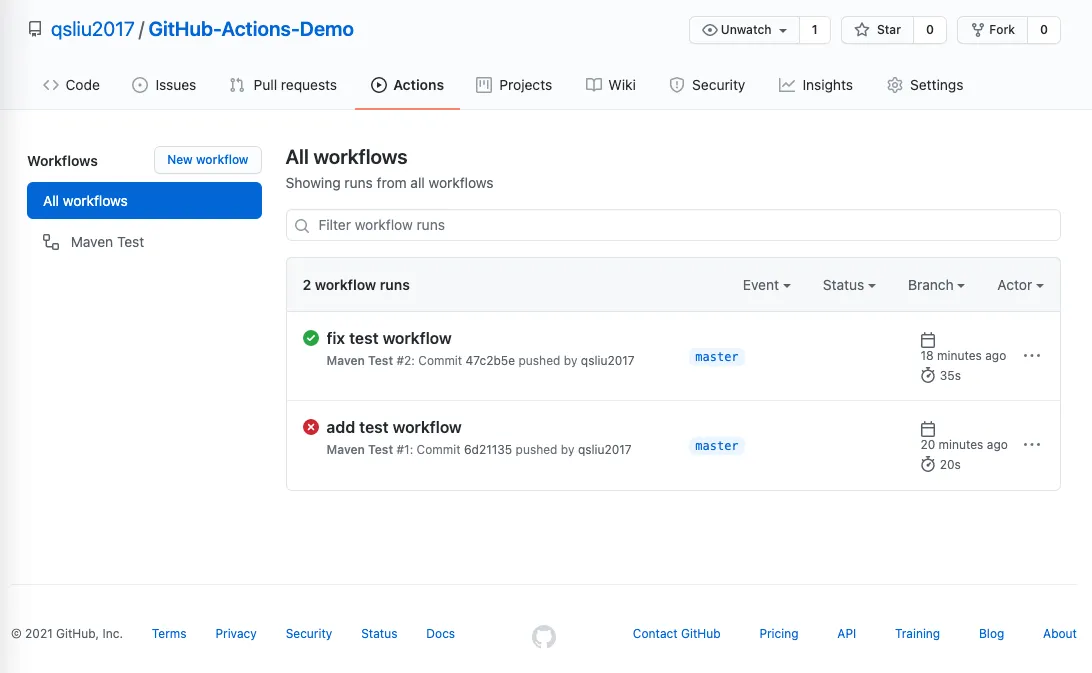The height and width of the screenshot is (673, 1092).
Task: Open the fix test workflow run
Action: point(389,338)
